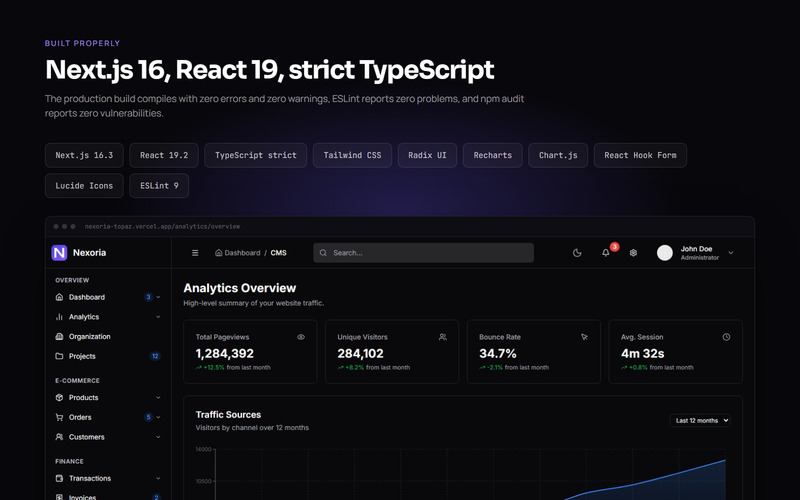Click the Tailwind CSS badge
800x500 pixels.
point(353,155)
